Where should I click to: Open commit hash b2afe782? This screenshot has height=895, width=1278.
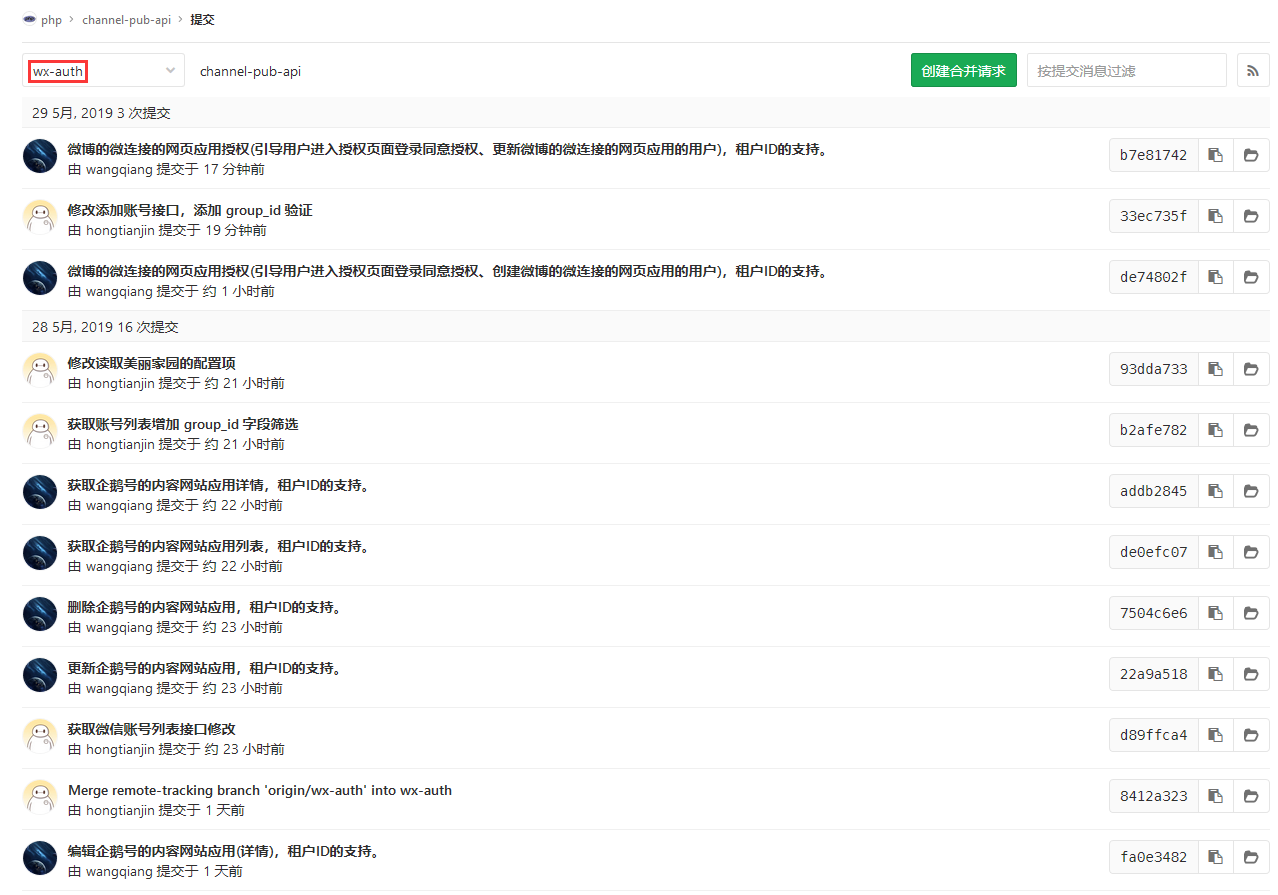point(1153,430)
